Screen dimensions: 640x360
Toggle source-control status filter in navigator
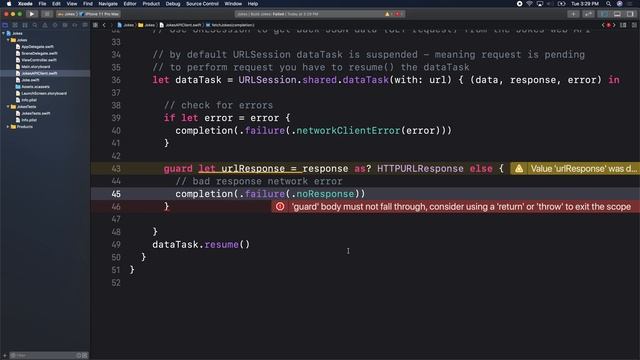[x=85, y=356]
